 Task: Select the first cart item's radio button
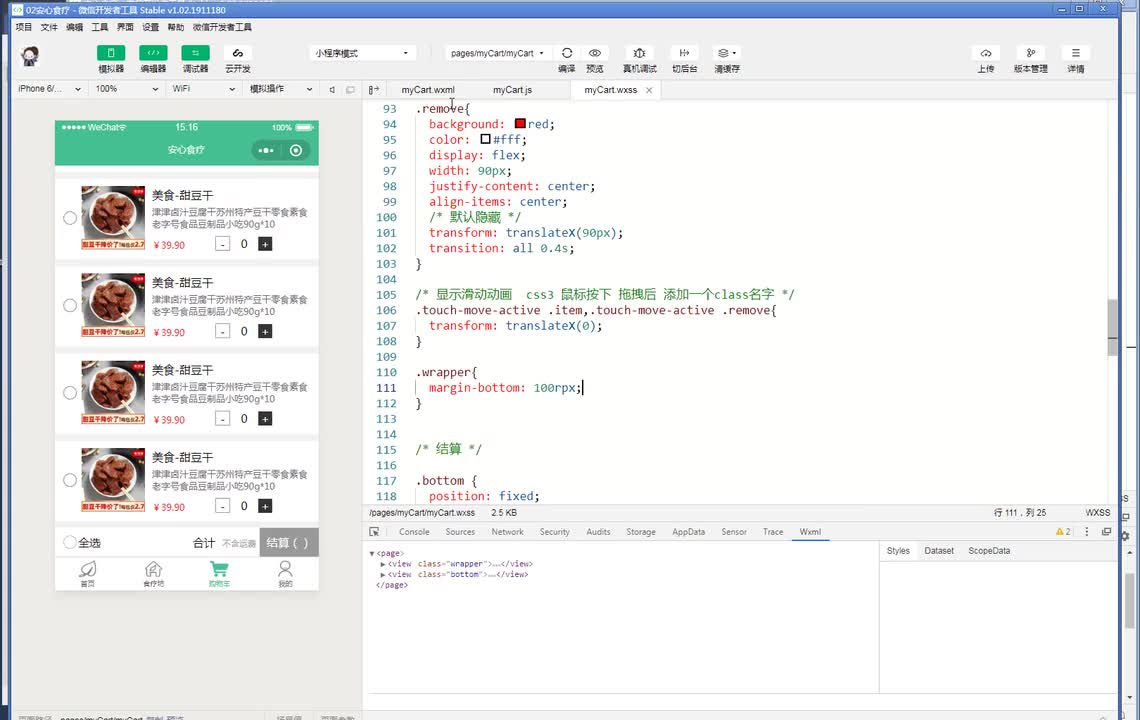pyautogui.click(x=70, y=218)
